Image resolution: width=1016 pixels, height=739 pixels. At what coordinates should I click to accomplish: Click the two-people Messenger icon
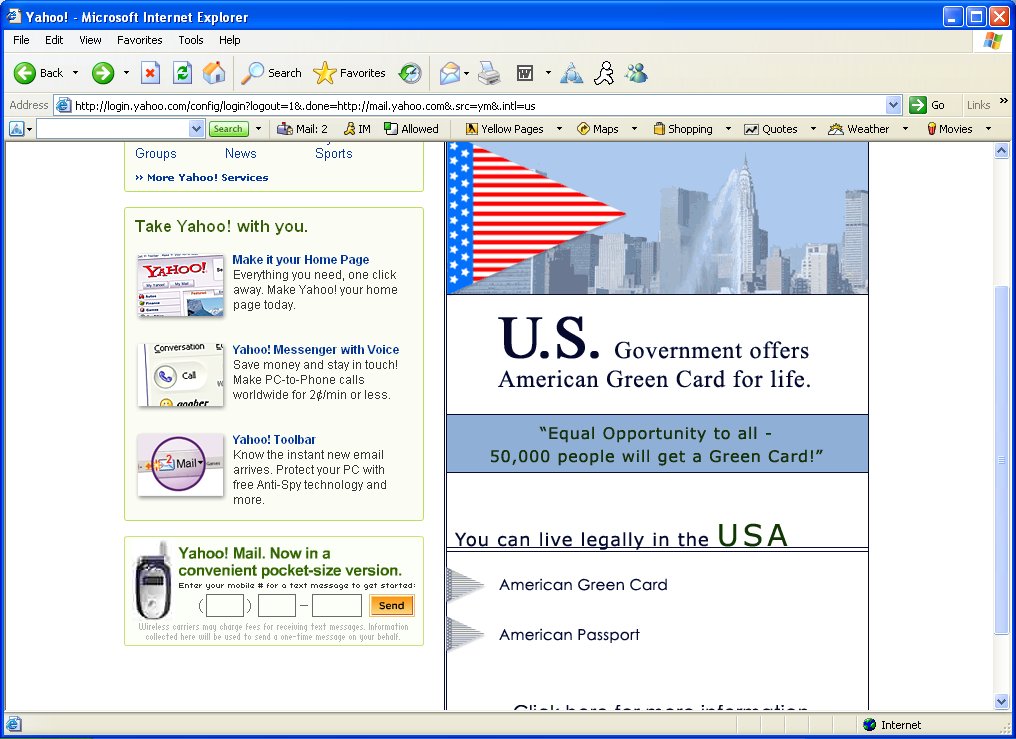pyautogui.click(x=636, y=73)
